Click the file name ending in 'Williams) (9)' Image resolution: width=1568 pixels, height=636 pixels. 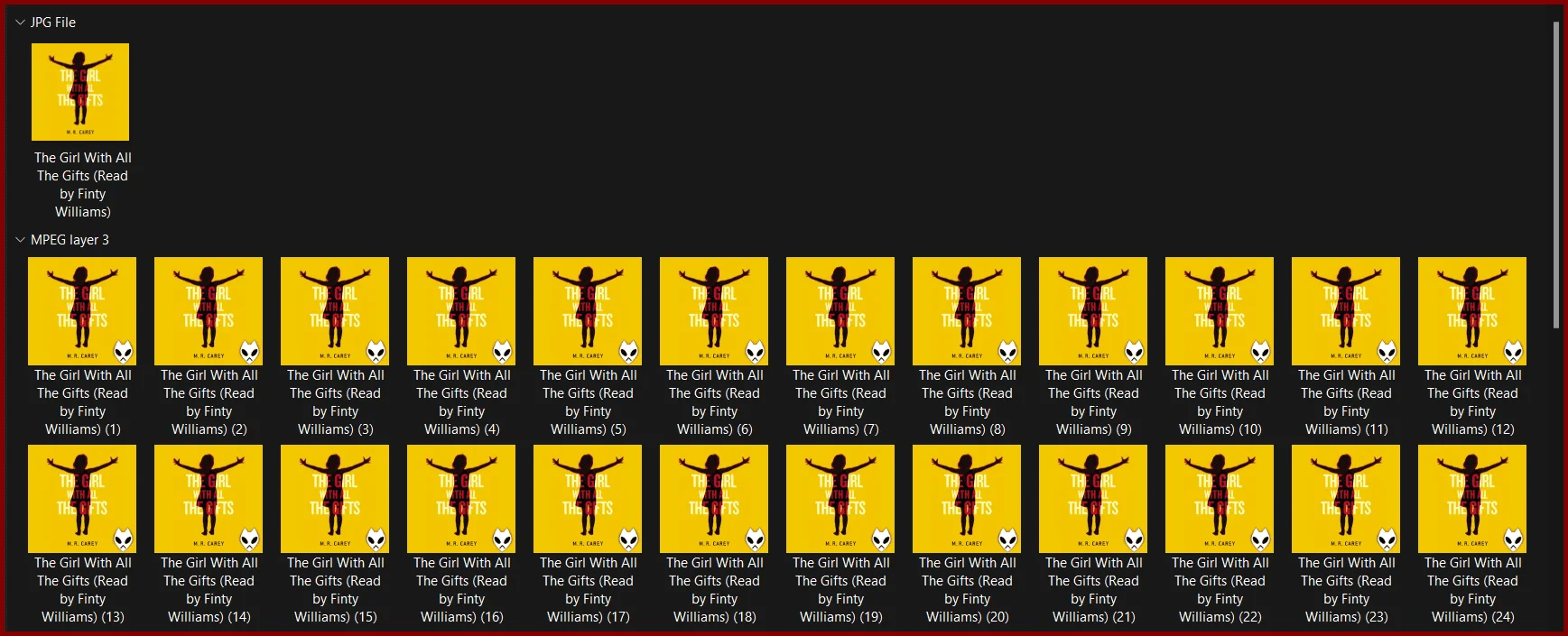1094,402
